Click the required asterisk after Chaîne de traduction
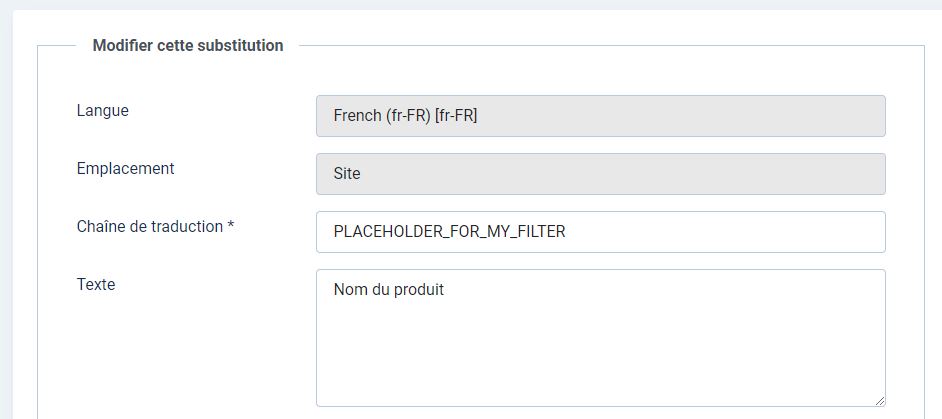This screenshot has height=419, width=942. point(231,227)
